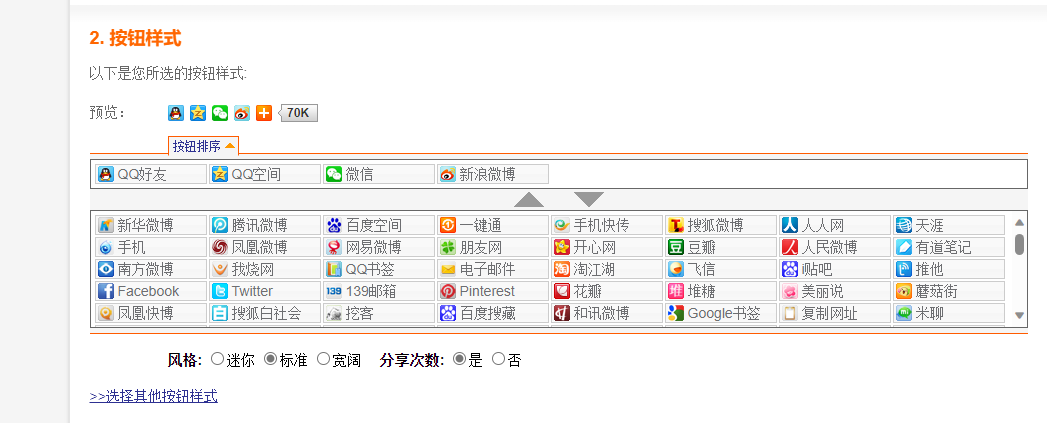This screenshot has width=1047, height=423.
Task: Choose Google书签 from the list
Action: [x=721, y=313]
